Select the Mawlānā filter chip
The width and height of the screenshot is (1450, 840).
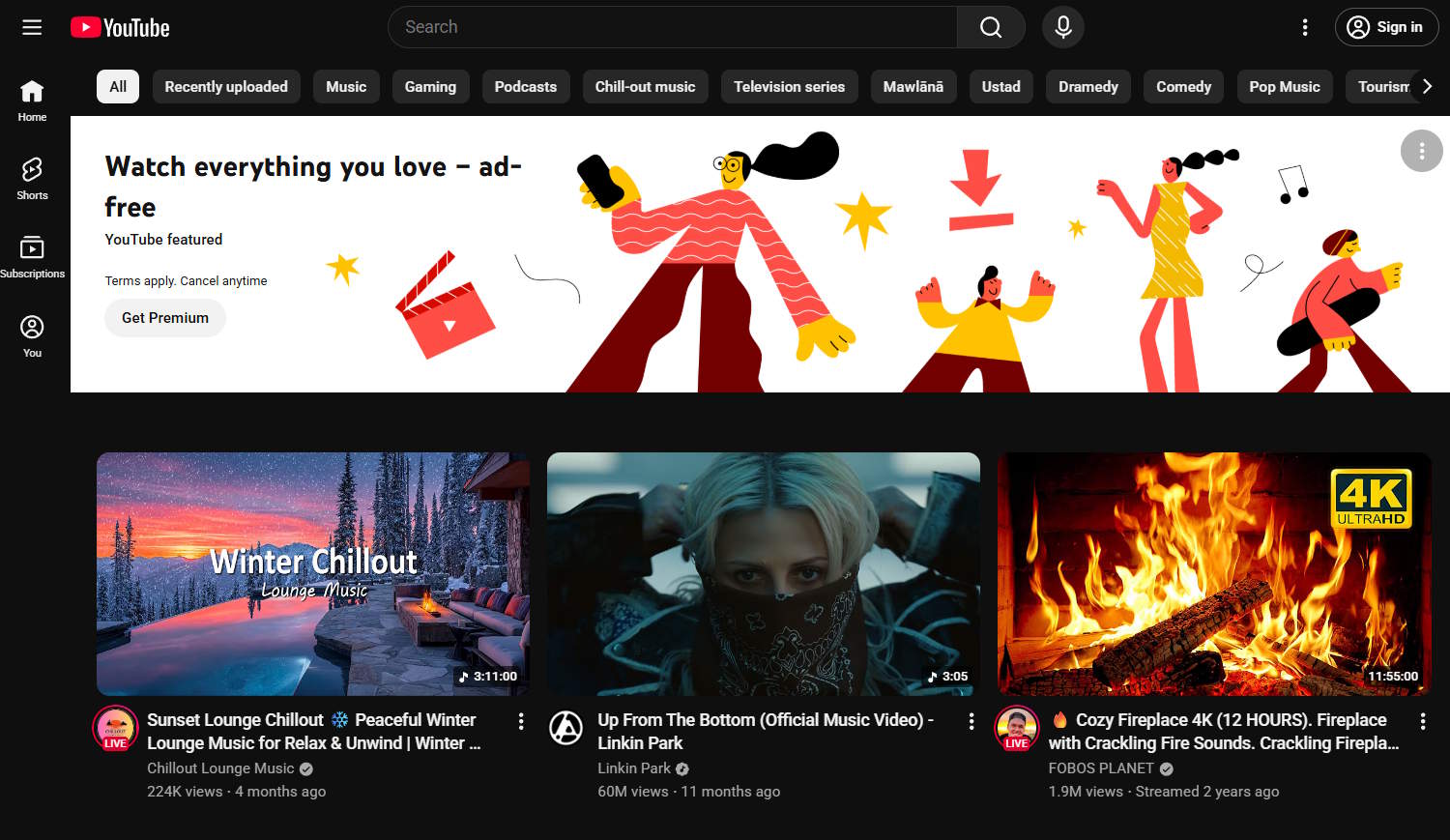[913, 87]
